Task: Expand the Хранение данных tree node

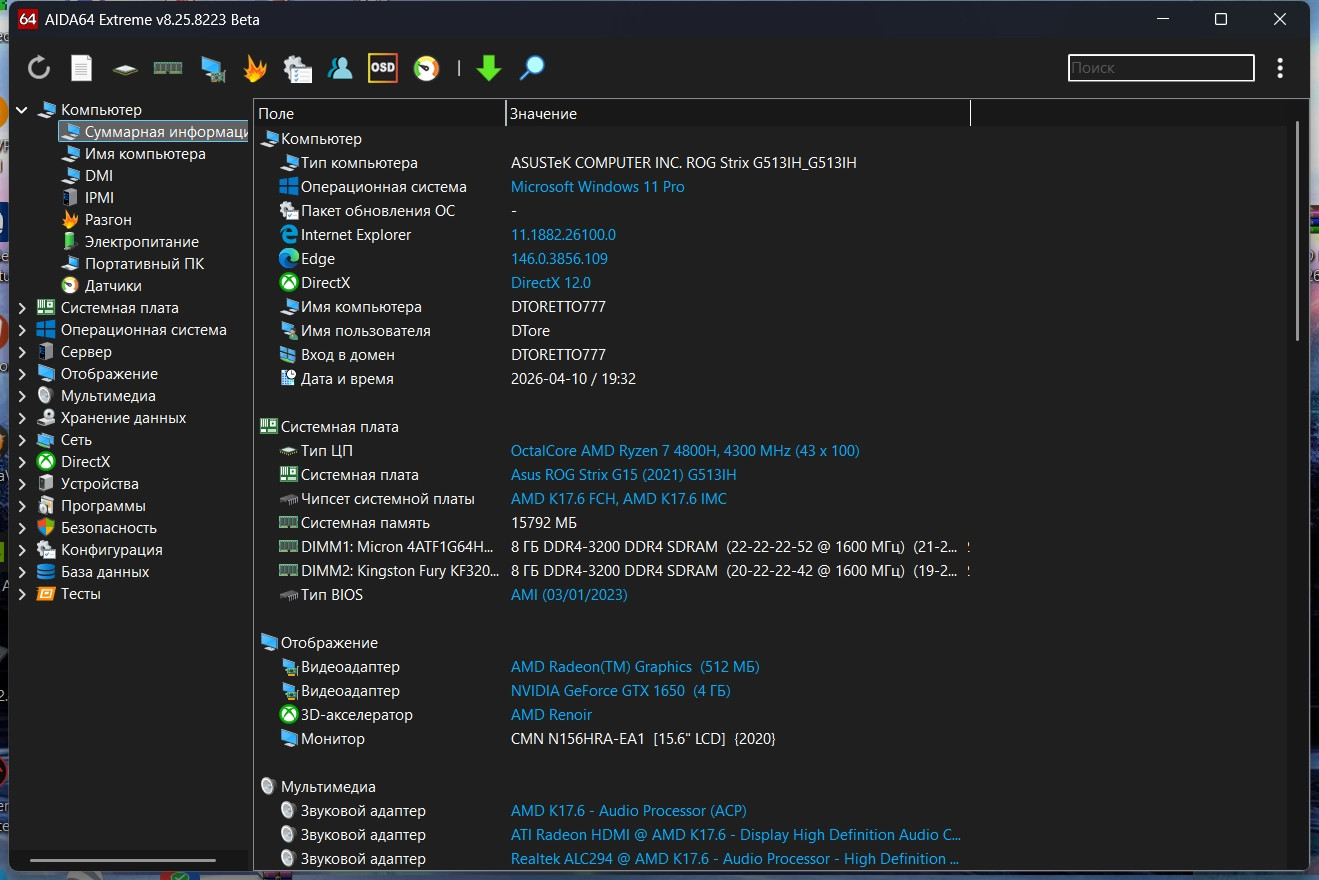Action: 22,418
